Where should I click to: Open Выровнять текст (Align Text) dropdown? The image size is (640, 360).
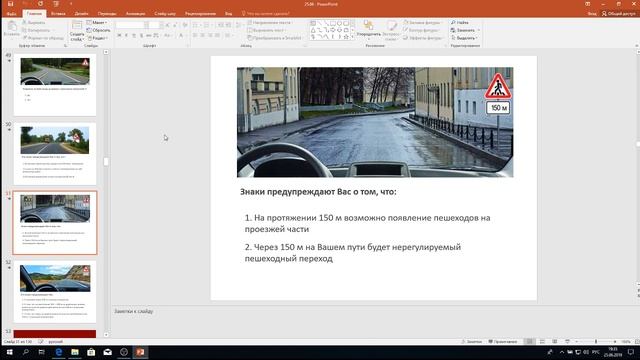[x=267, y=30]
